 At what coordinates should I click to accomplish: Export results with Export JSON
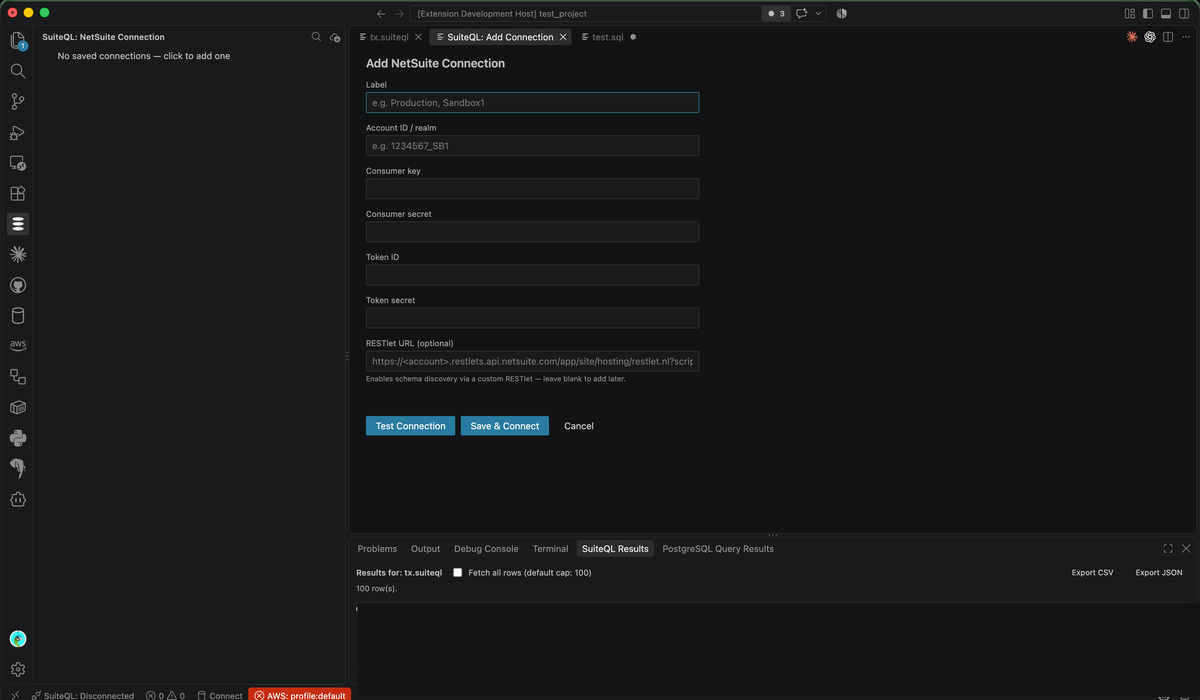point(1159,573)
